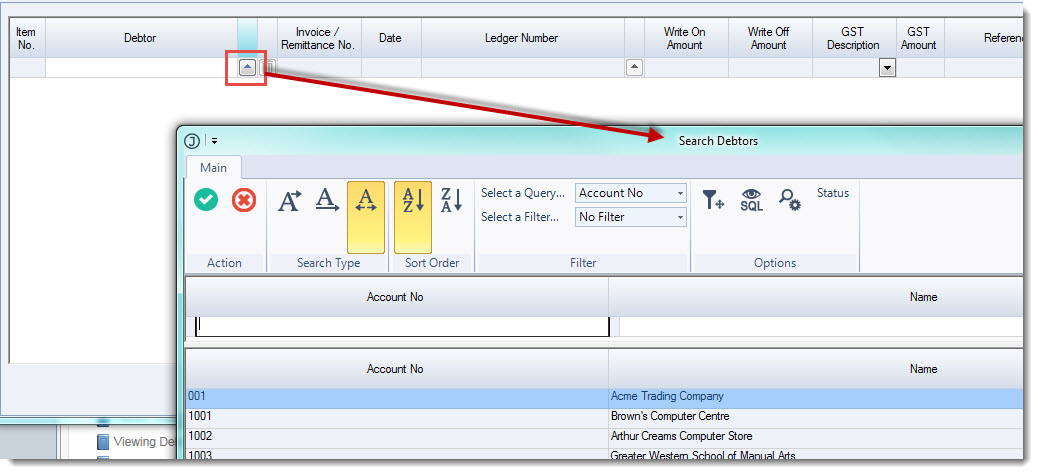The height and width of the screenshot is (474, 1038).
Task: Open the Select a Filter combo box
Action: click(631, 217)
